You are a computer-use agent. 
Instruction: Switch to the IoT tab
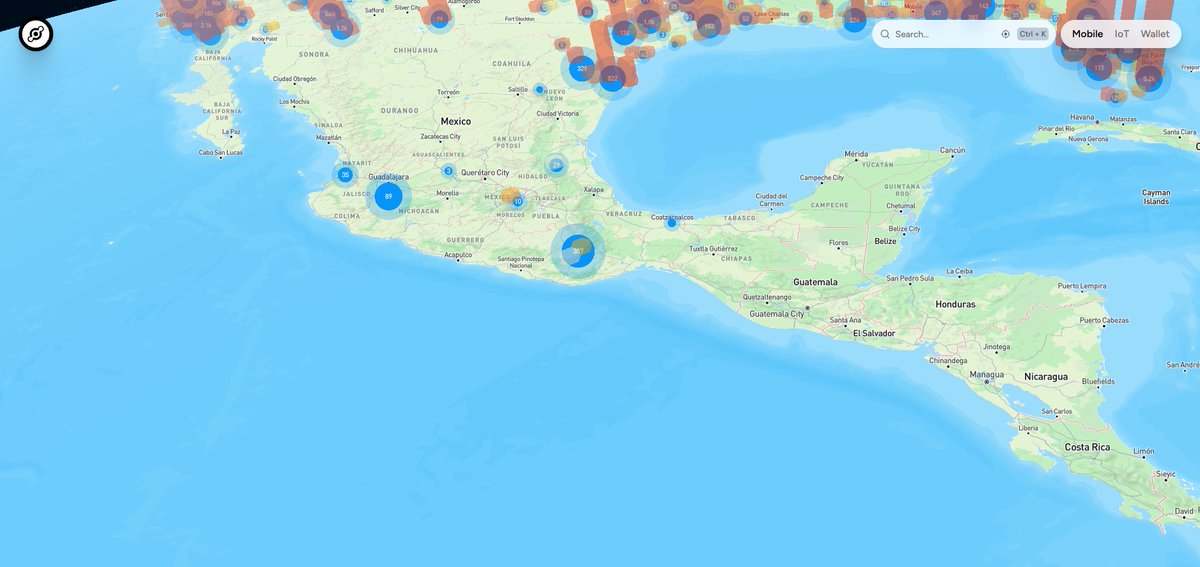click(1122, 34)
